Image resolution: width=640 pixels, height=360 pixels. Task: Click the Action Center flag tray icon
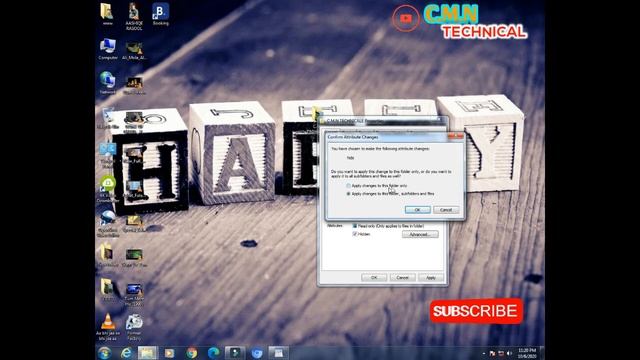pos(492,353)
